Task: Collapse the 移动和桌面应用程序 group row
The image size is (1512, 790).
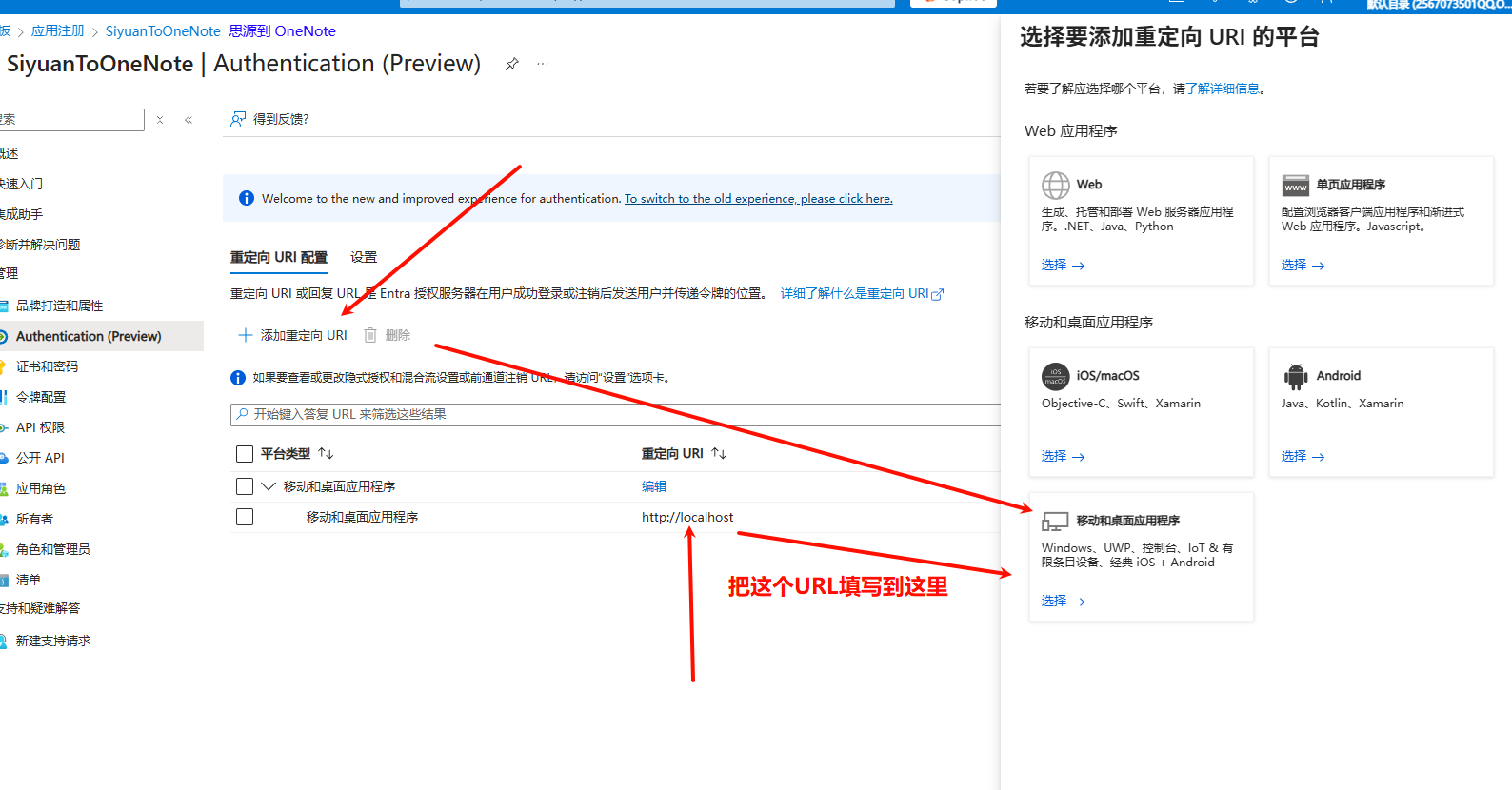Action: [x=269, y=486]
